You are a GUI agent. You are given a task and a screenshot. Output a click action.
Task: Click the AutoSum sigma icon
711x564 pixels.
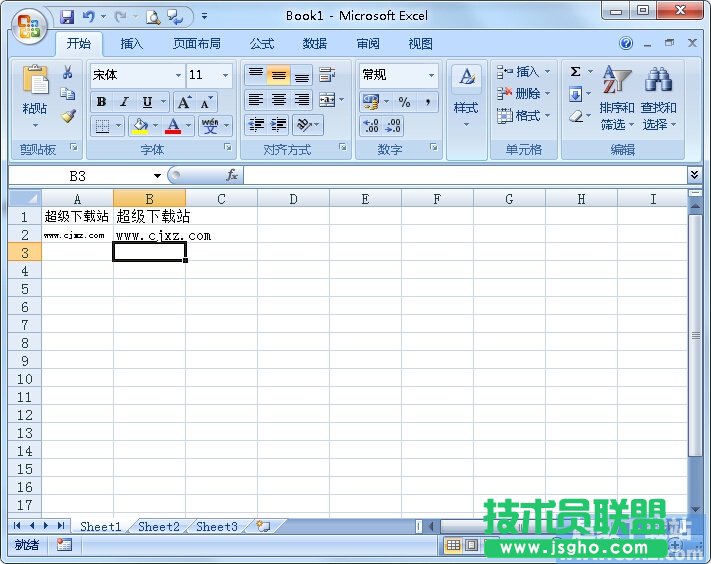coord(575,72)
